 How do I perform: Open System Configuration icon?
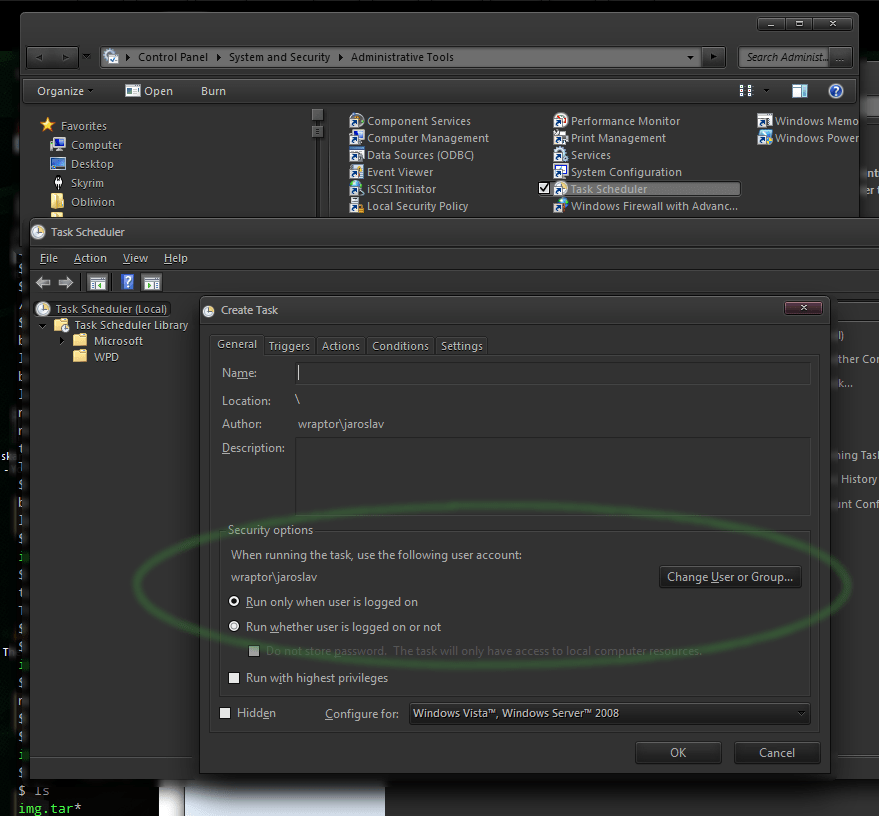[561, 171]
